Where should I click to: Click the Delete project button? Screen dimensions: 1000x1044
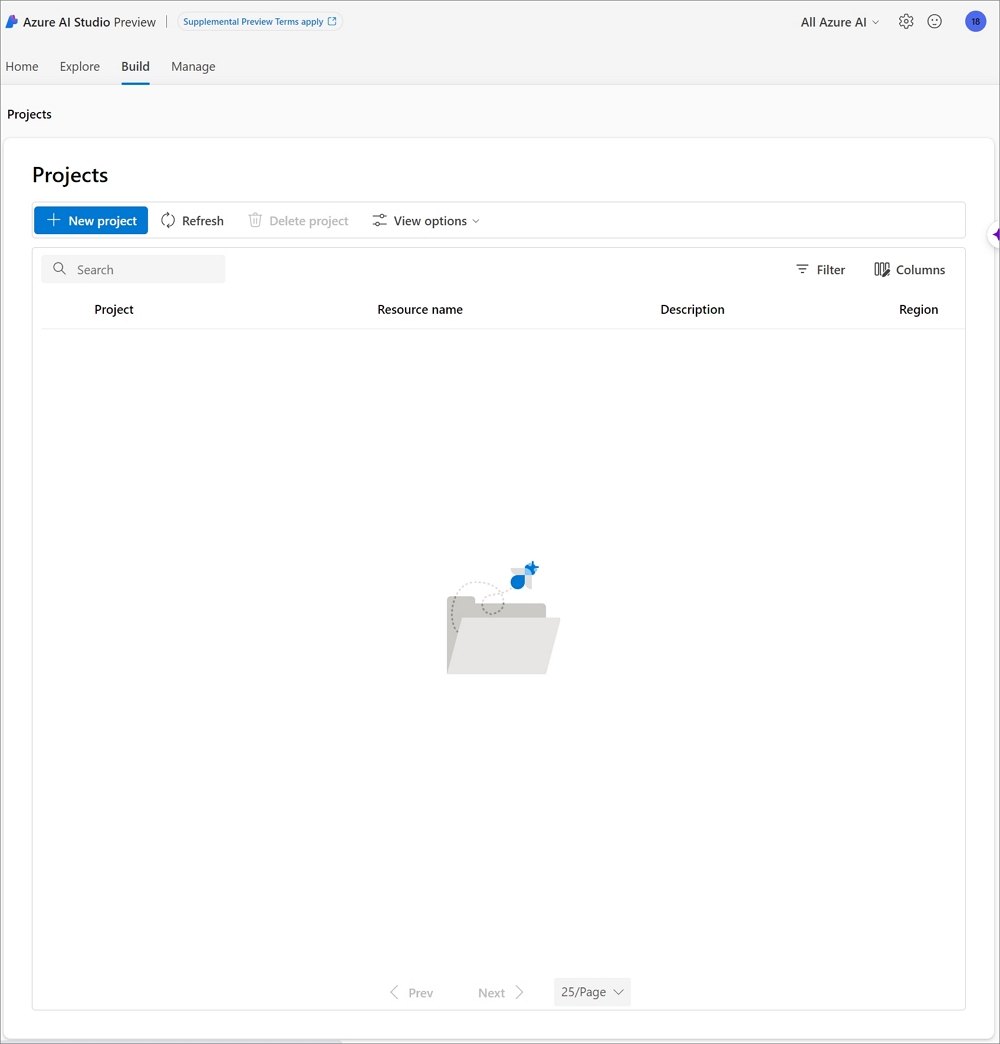point(298,220)
